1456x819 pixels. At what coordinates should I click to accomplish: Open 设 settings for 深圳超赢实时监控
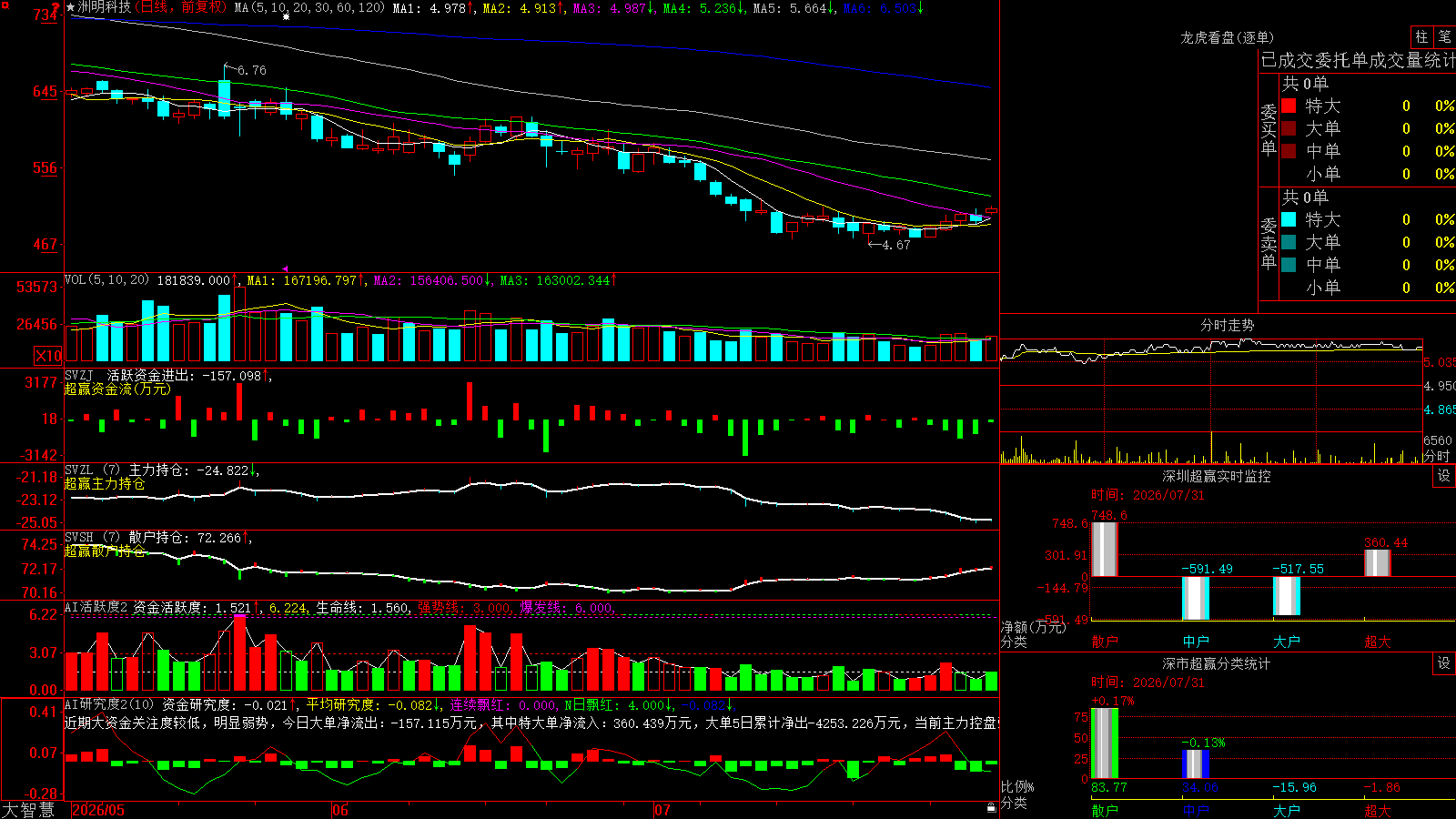(x=1444, y=476)
